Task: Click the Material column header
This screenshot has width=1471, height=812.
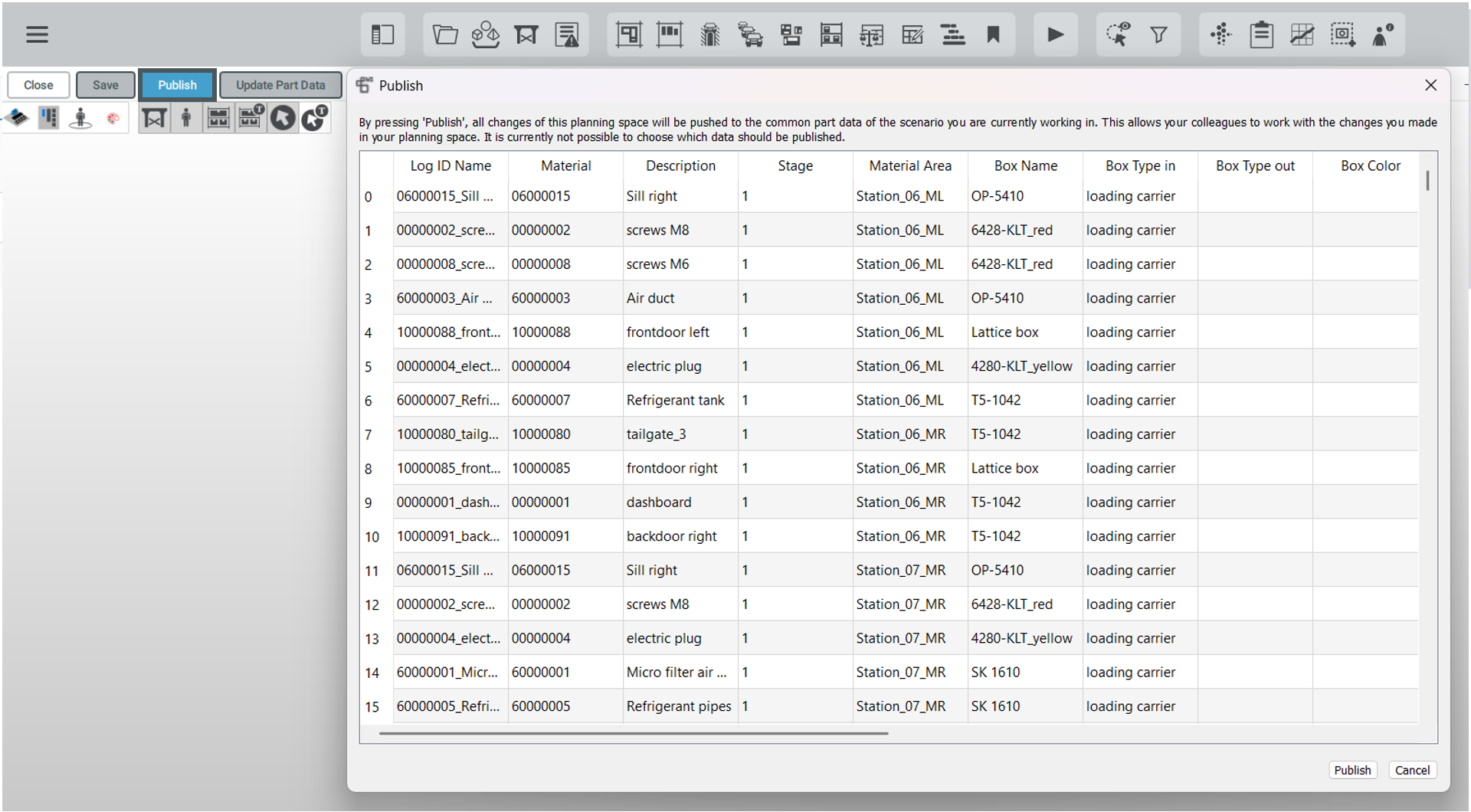Action: coord(565,165)
